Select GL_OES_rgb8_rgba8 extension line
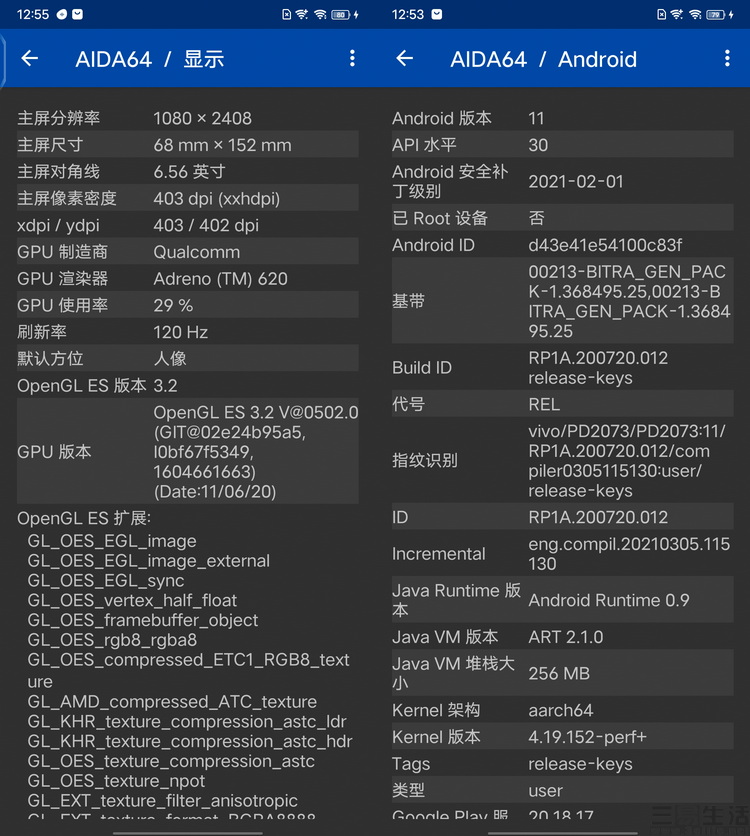The width and height of the screenshot is (750, 836). click(112, 640)
